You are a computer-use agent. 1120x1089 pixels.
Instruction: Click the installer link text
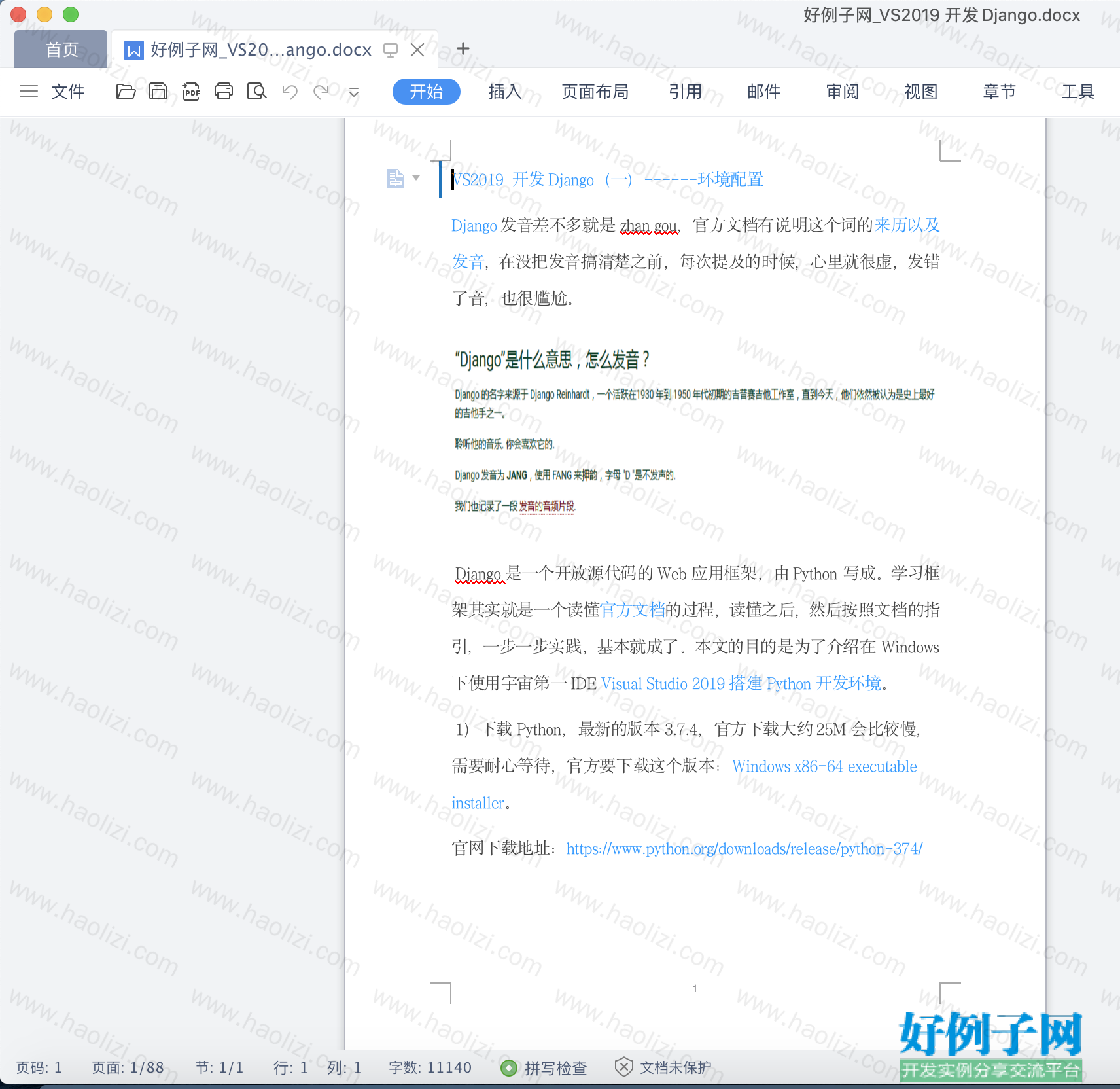coord(478,803)
